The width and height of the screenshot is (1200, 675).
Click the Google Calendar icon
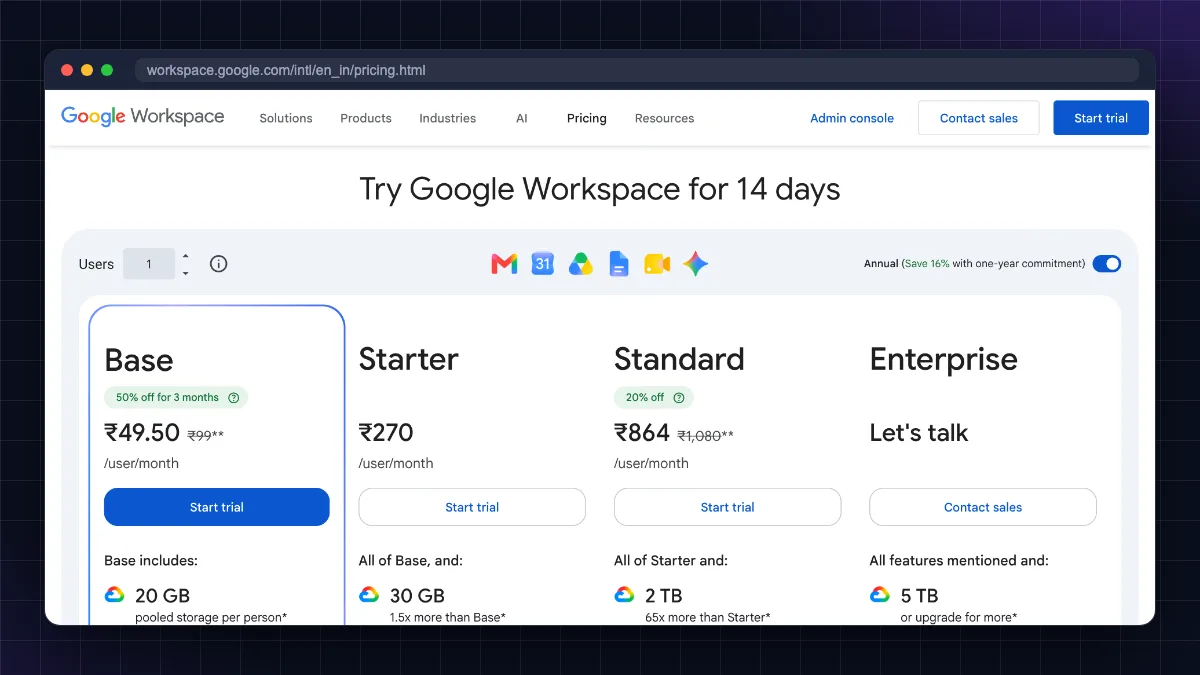point(542,264)
